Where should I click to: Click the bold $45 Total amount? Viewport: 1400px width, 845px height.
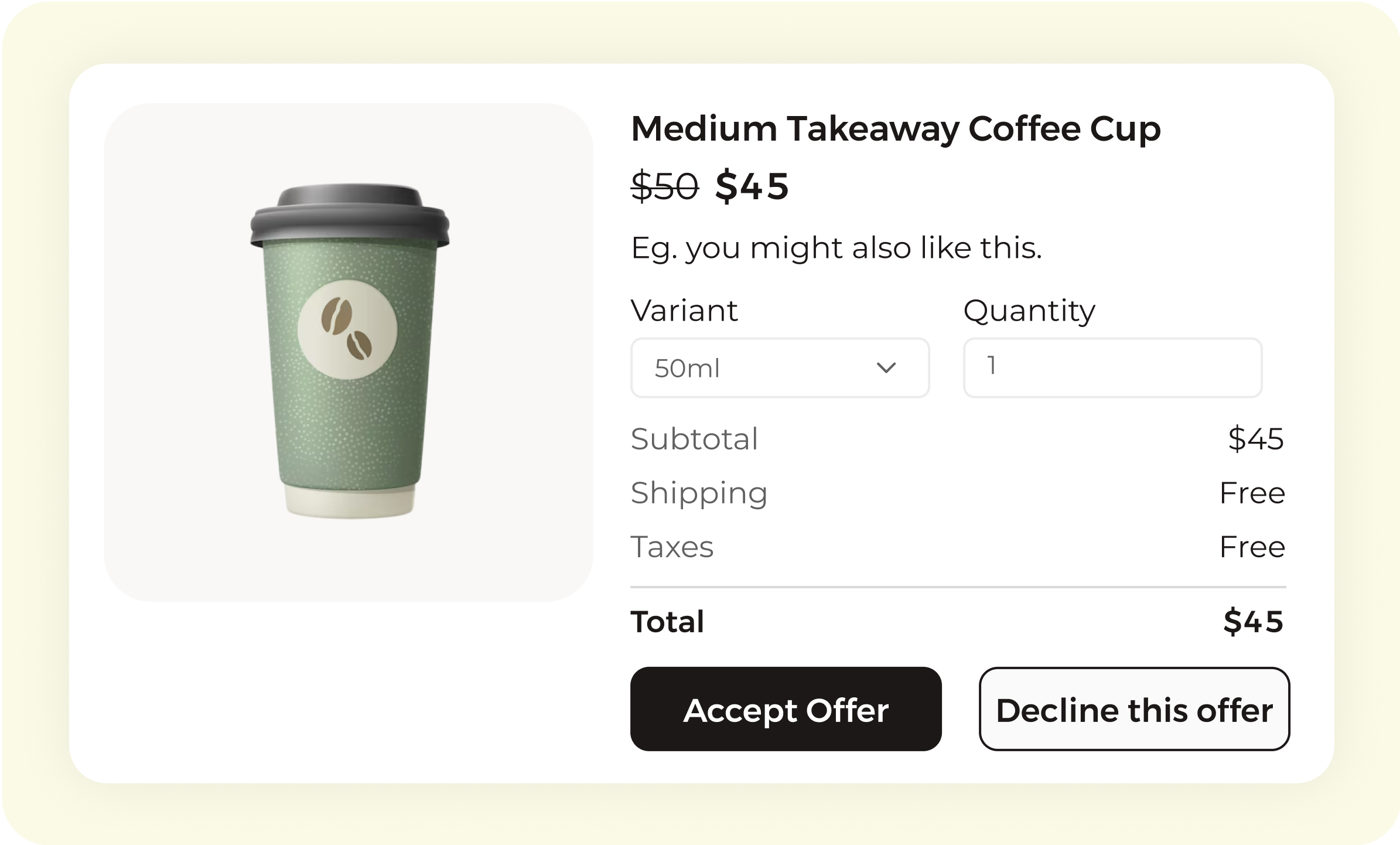pos(1253,622)
